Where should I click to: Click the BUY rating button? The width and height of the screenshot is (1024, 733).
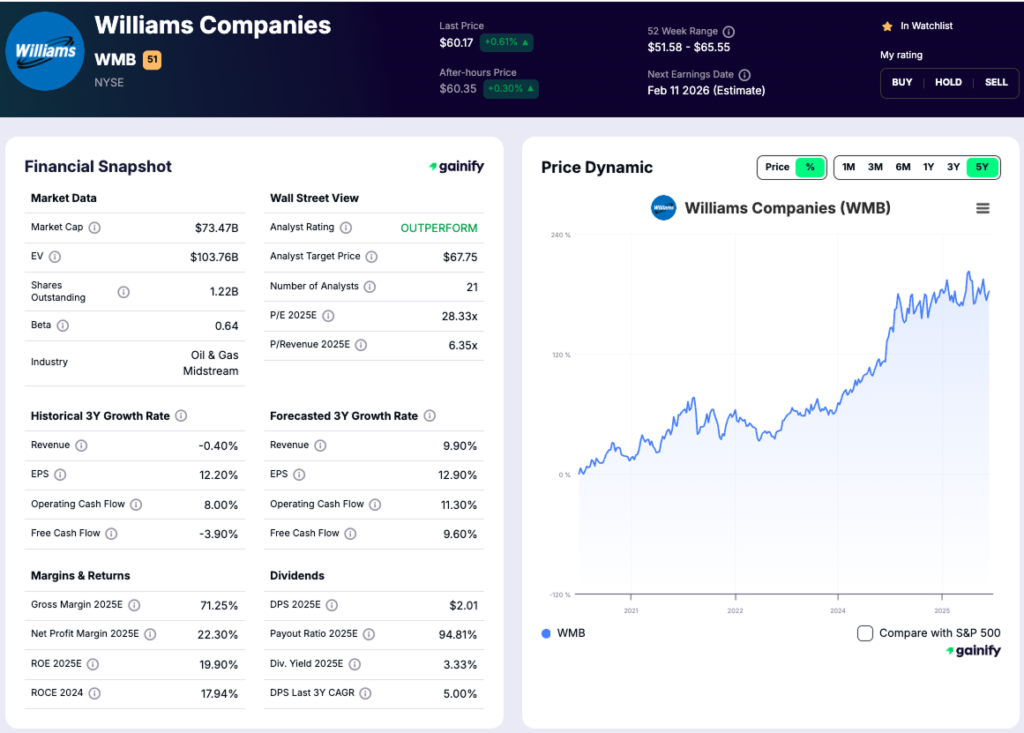tap(901, 82)
